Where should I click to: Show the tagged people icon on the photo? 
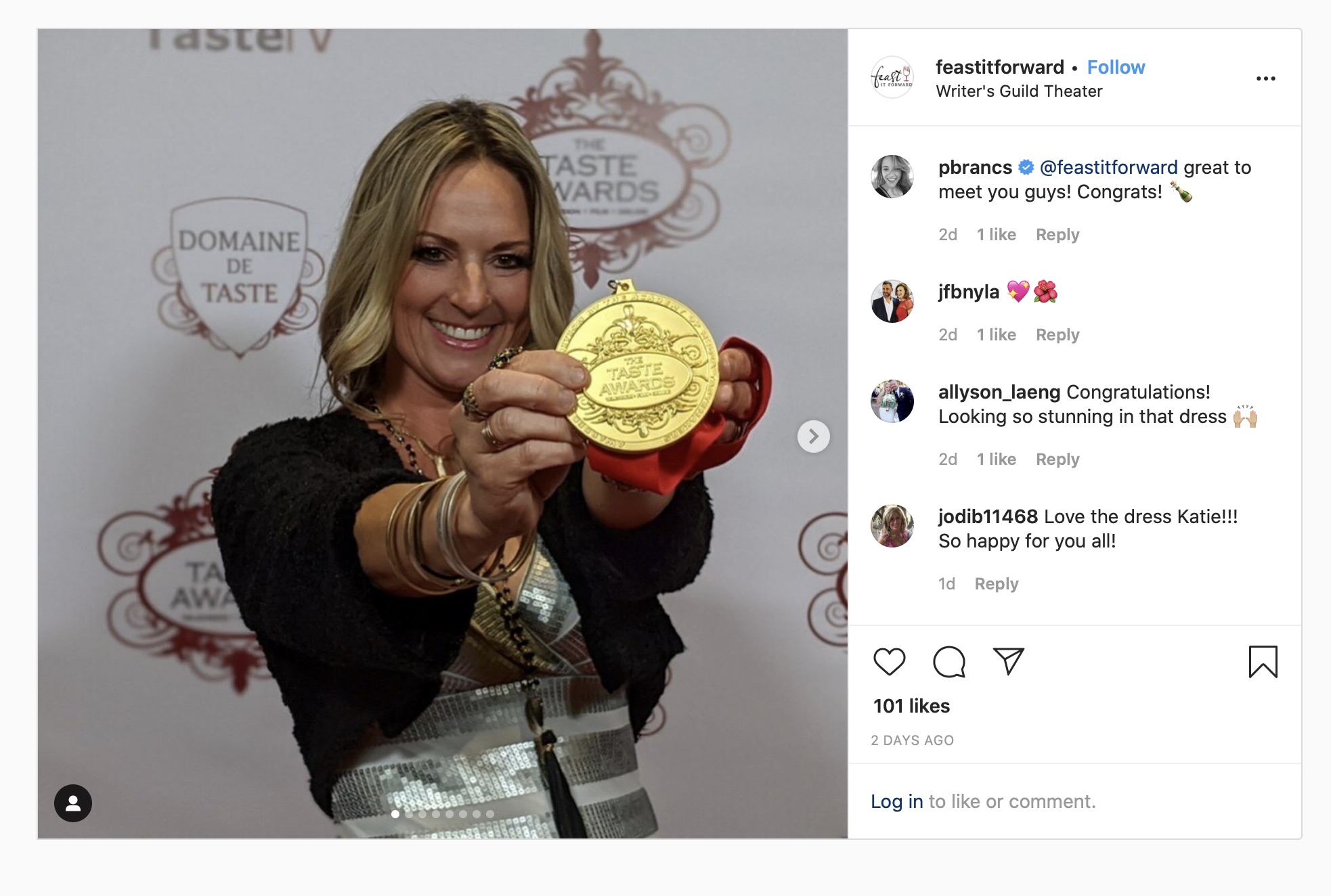(x=73, y=803)
